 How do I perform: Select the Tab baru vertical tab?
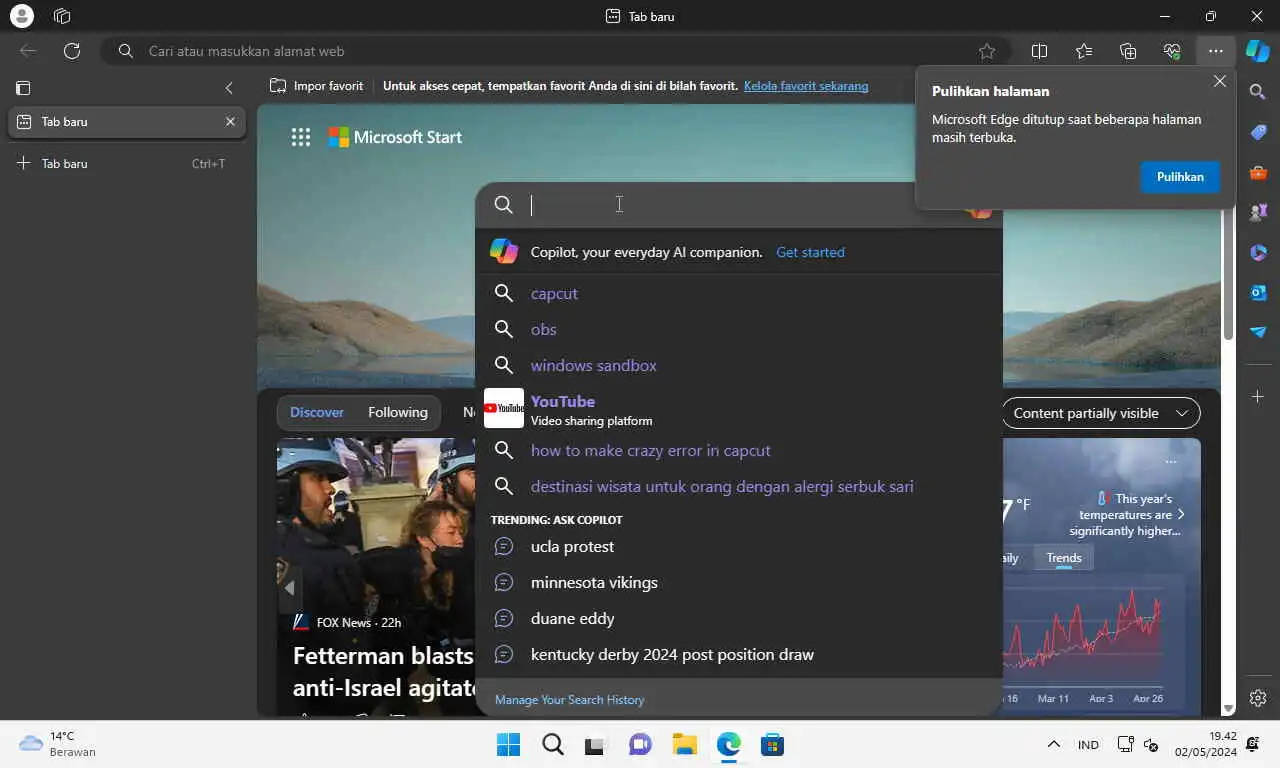tap(125, 121)
